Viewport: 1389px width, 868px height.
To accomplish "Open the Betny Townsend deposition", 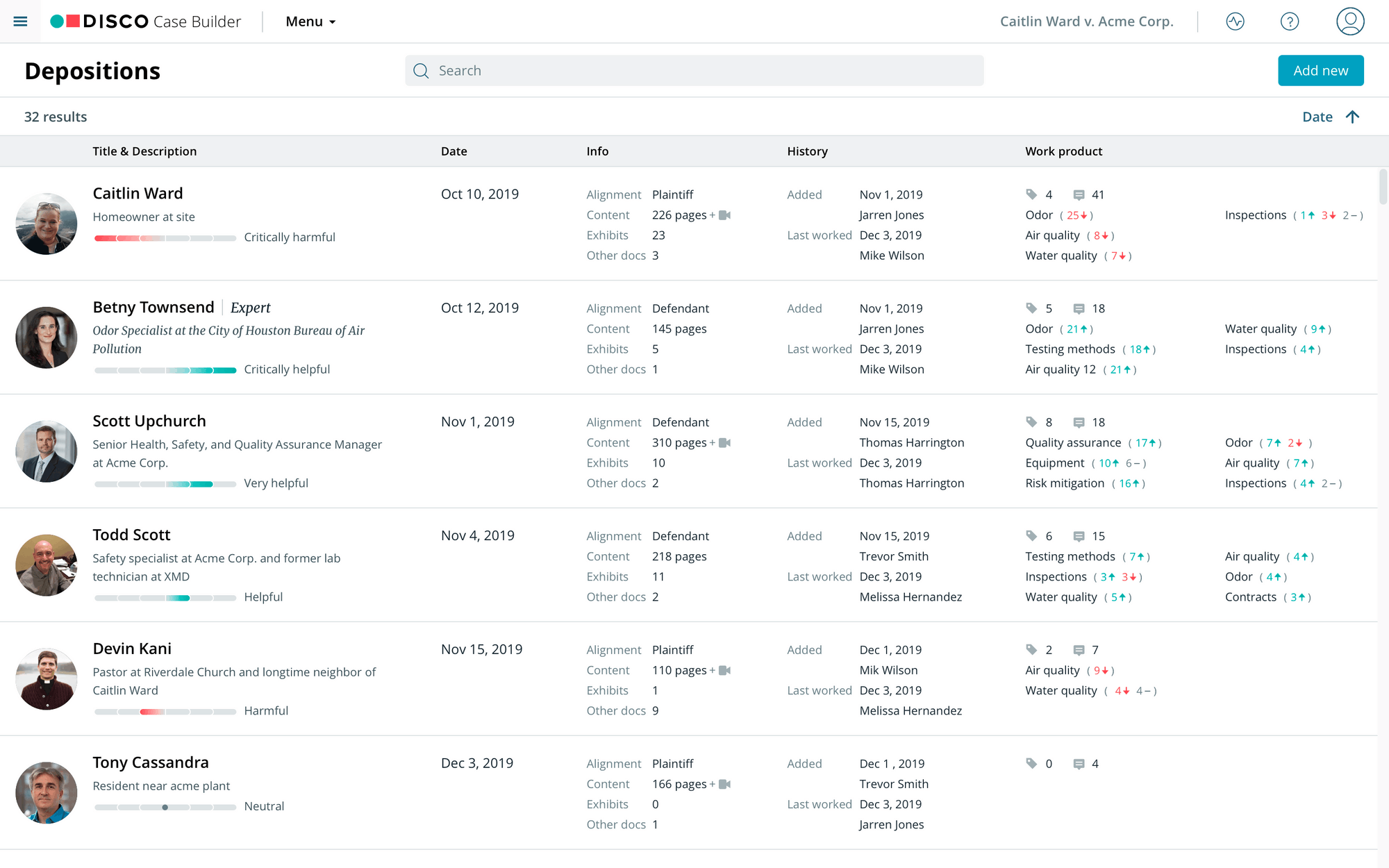I will coord(153,308).
